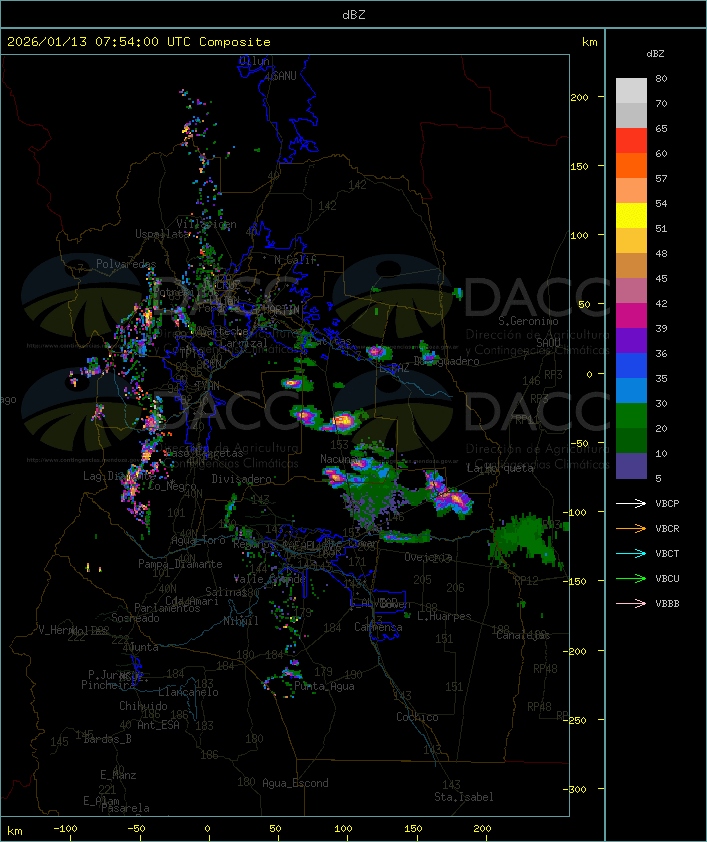707x842 pixels.
Task: Click the Sosneado place label
Action: tap(135, 618)
